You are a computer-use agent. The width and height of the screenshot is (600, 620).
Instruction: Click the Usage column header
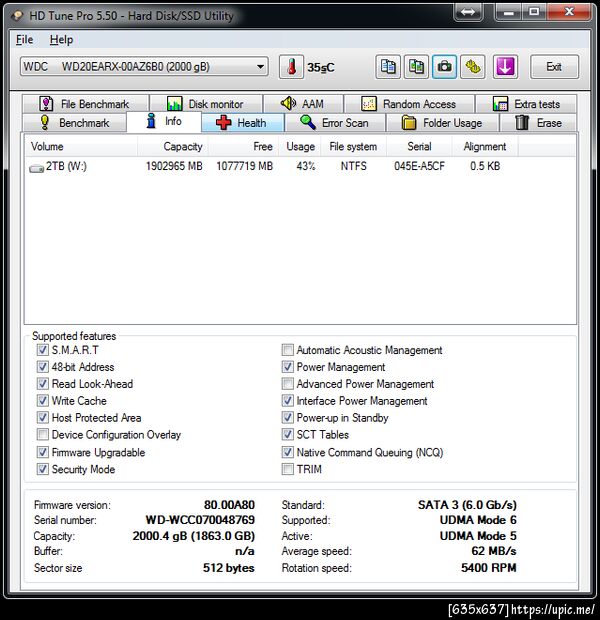pyautogui.click(x=300, y=147)
